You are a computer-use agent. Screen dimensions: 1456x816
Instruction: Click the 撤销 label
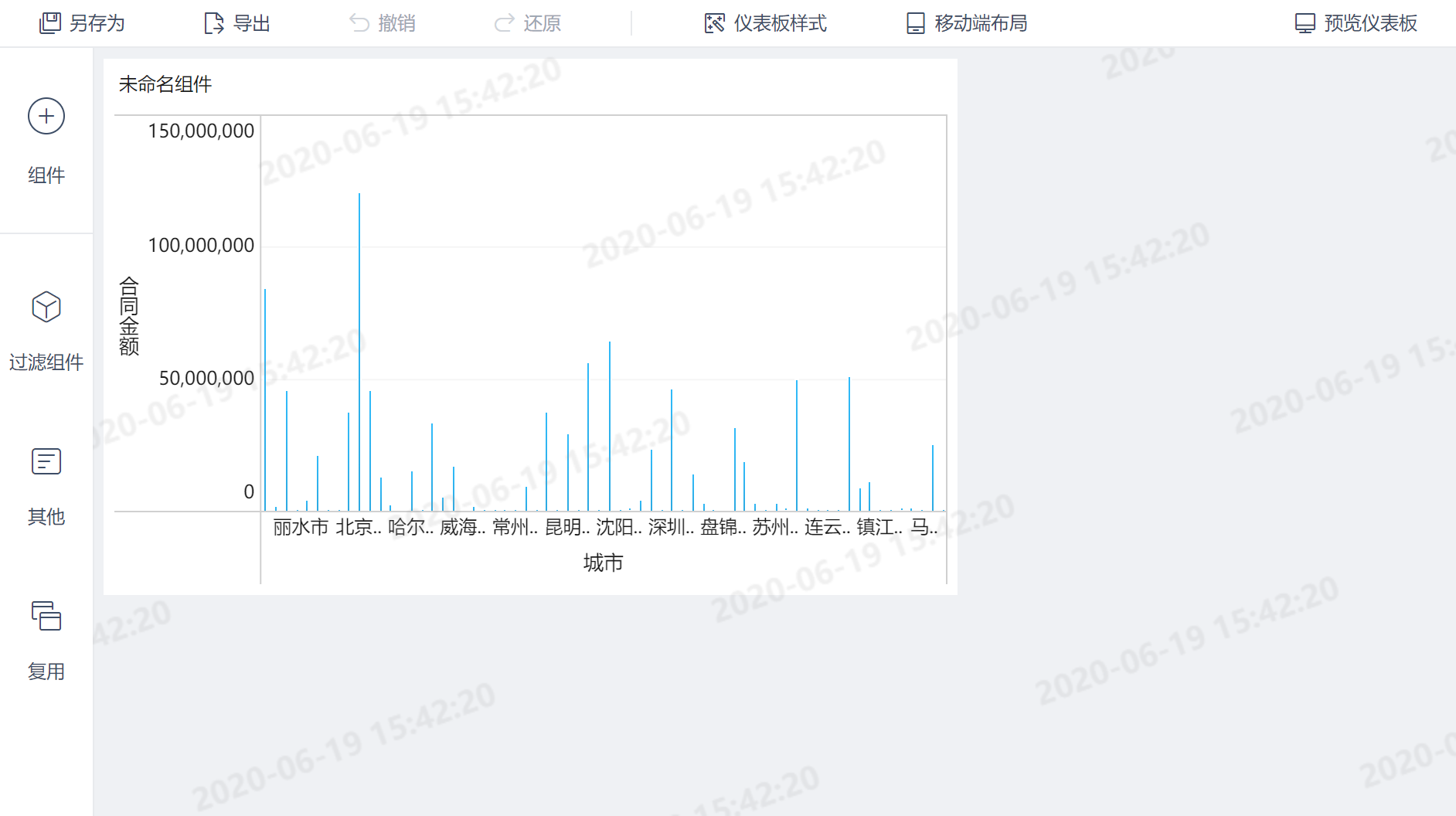pos(397,23)
